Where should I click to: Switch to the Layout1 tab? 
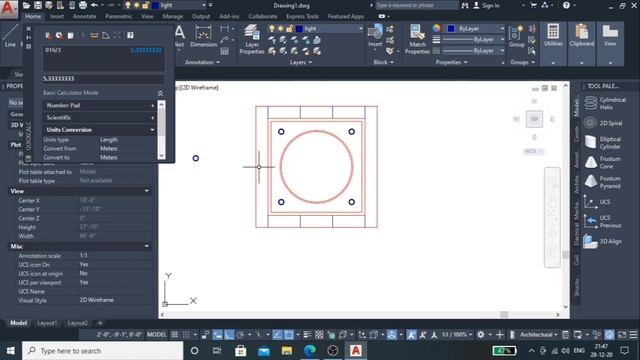[x=47, y=323]
